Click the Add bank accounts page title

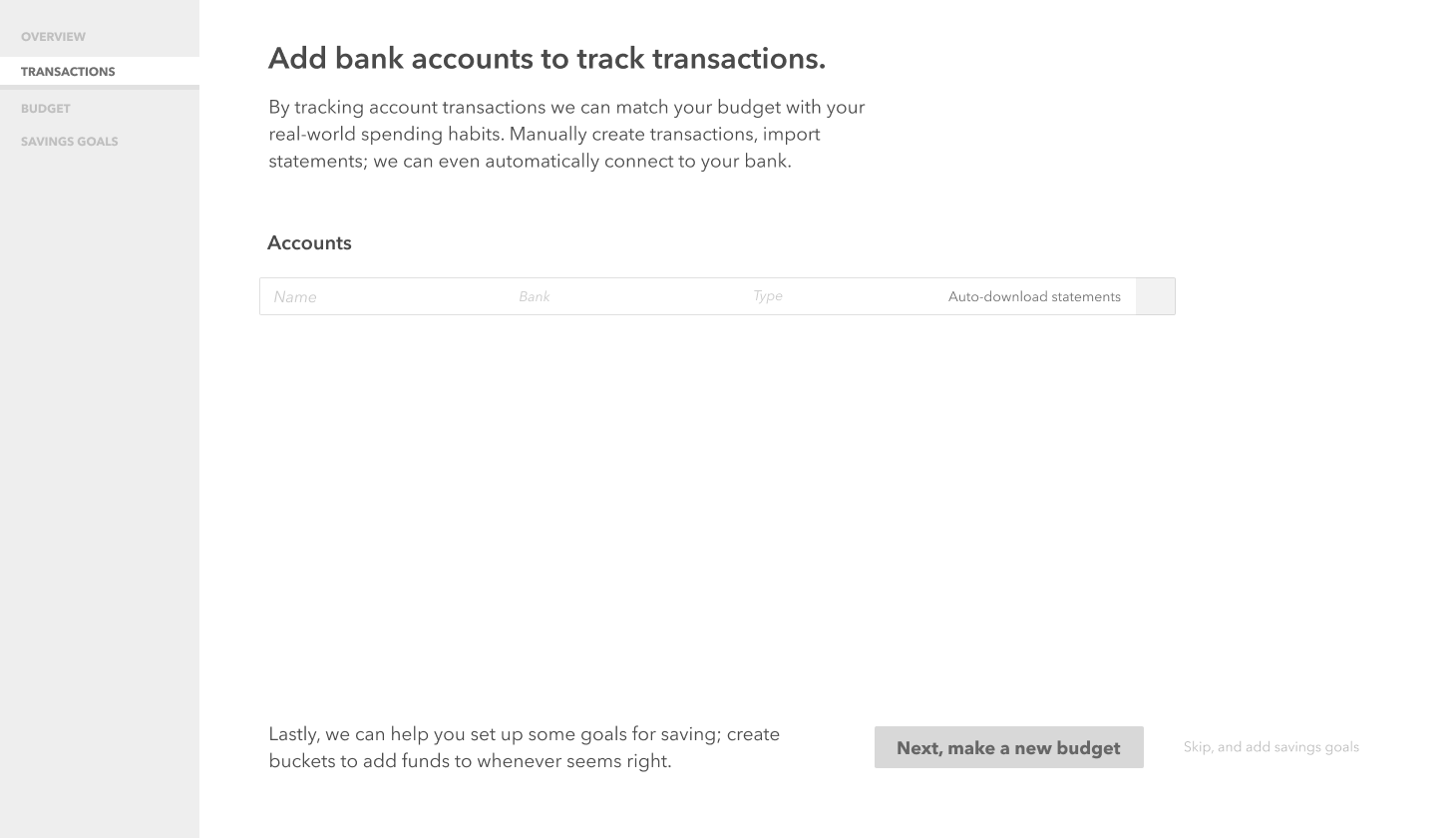(546, 59)
